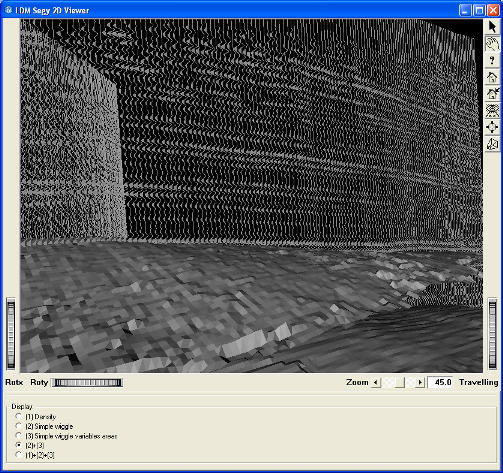This screenshot has width=503, height=473.
Task: Click the View All eye icon
Action: (x=492, y=111)
